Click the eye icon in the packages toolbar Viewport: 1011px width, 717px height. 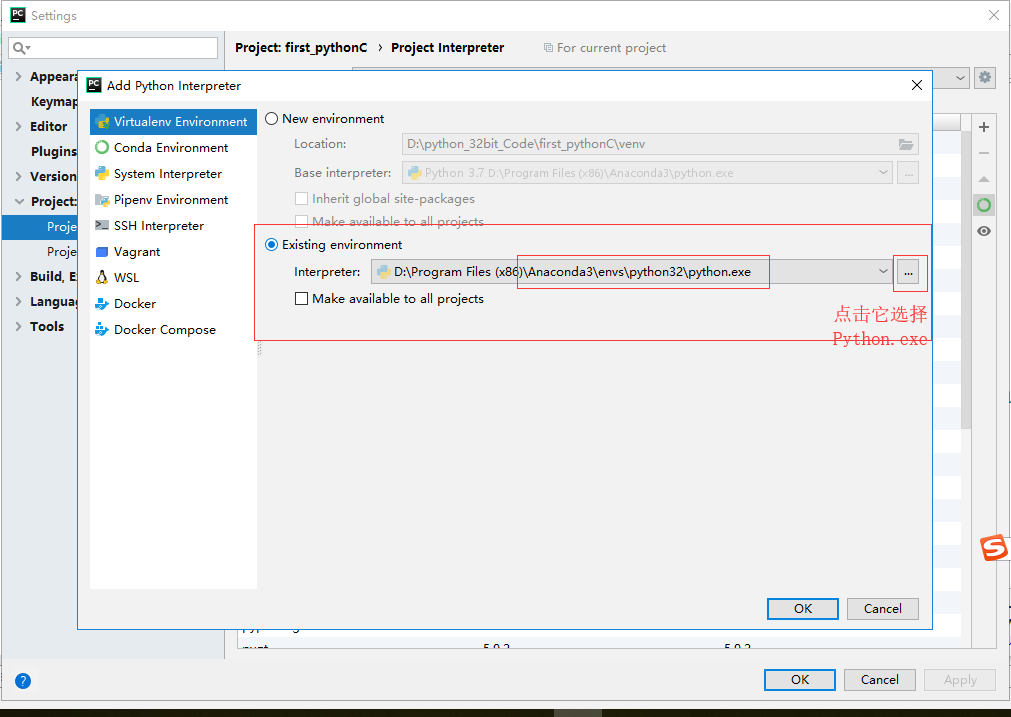pyautogui.click(x=983, y=230)
